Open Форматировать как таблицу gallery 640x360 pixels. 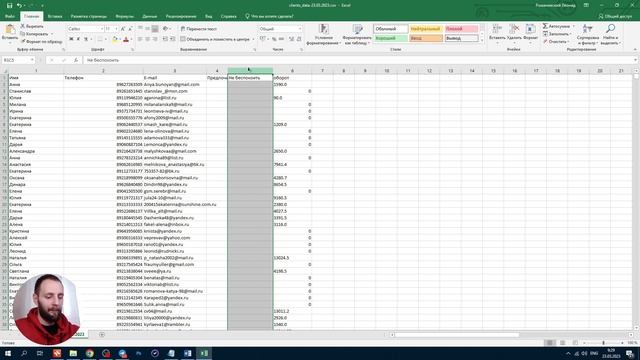(357, 34)
